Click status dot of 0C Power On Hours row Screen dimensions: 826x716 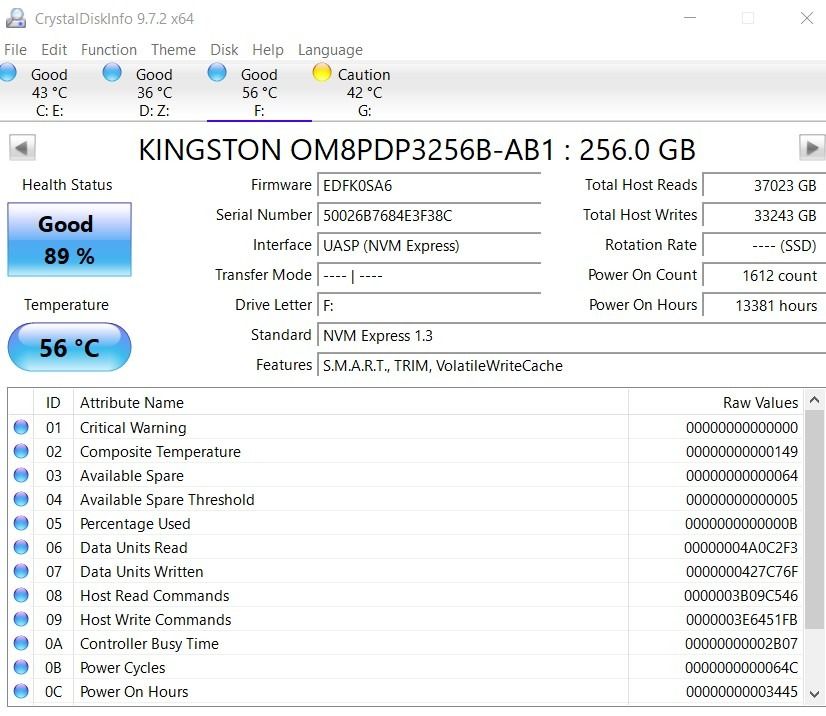[x=21, y=691]
